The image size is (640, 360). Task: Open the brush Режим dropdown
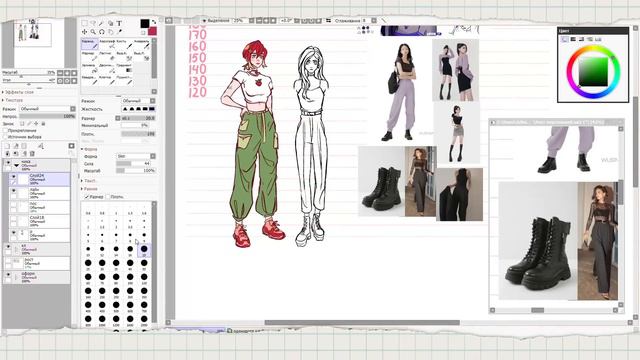click(139, 100)
